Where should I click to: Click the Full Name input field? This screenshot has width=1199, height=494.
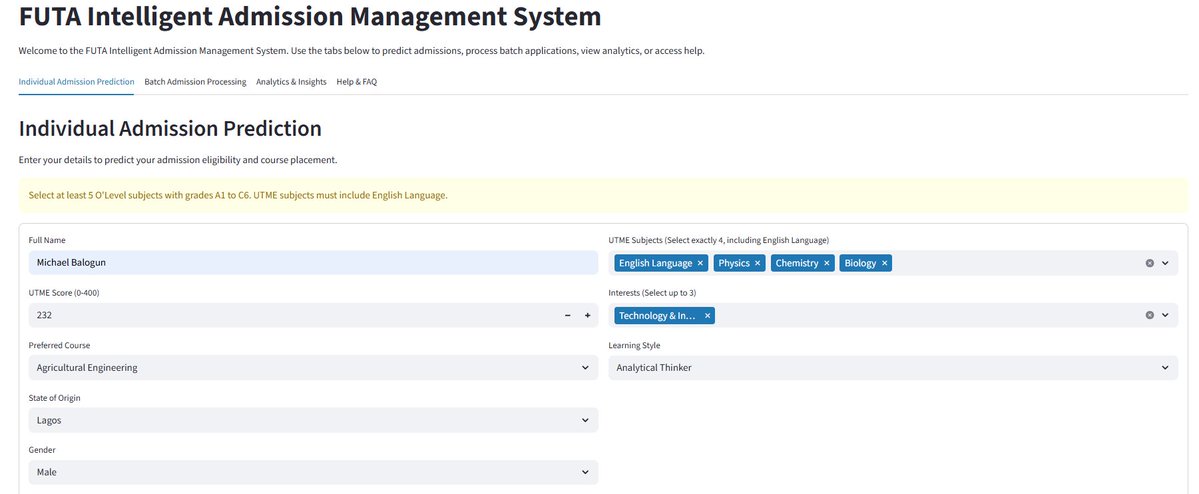click(x=314, y=263)
